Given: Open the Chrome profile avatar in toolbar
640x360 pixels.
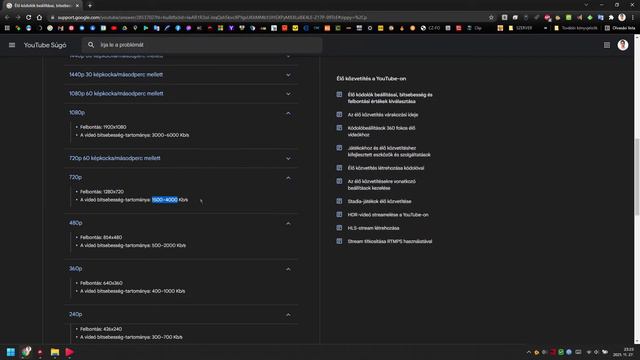Looking at the screenshot, I should (622, 17).
